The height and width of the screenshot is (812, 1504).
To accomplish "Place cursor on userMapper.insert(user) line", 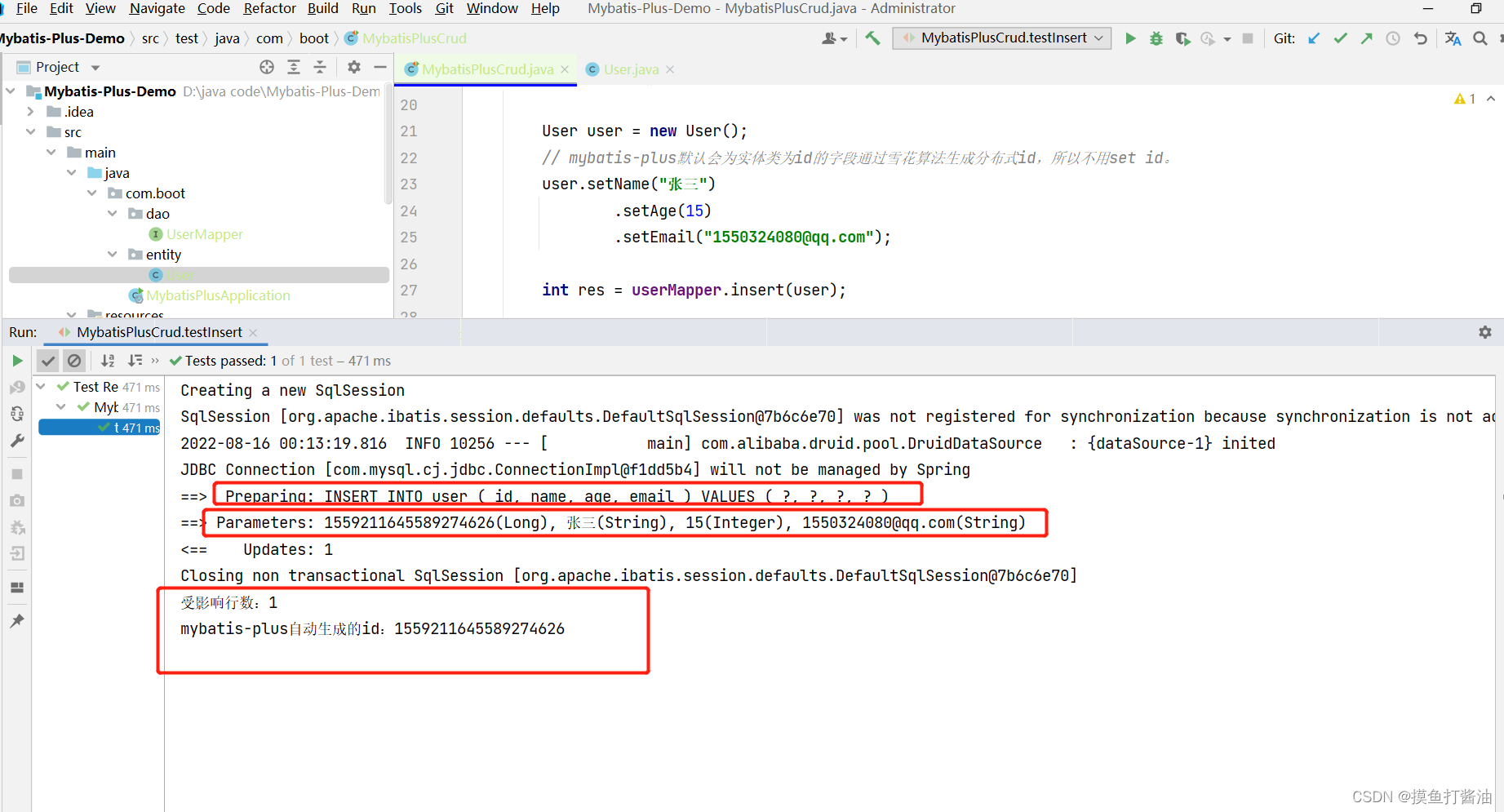I will coord(694,291).
